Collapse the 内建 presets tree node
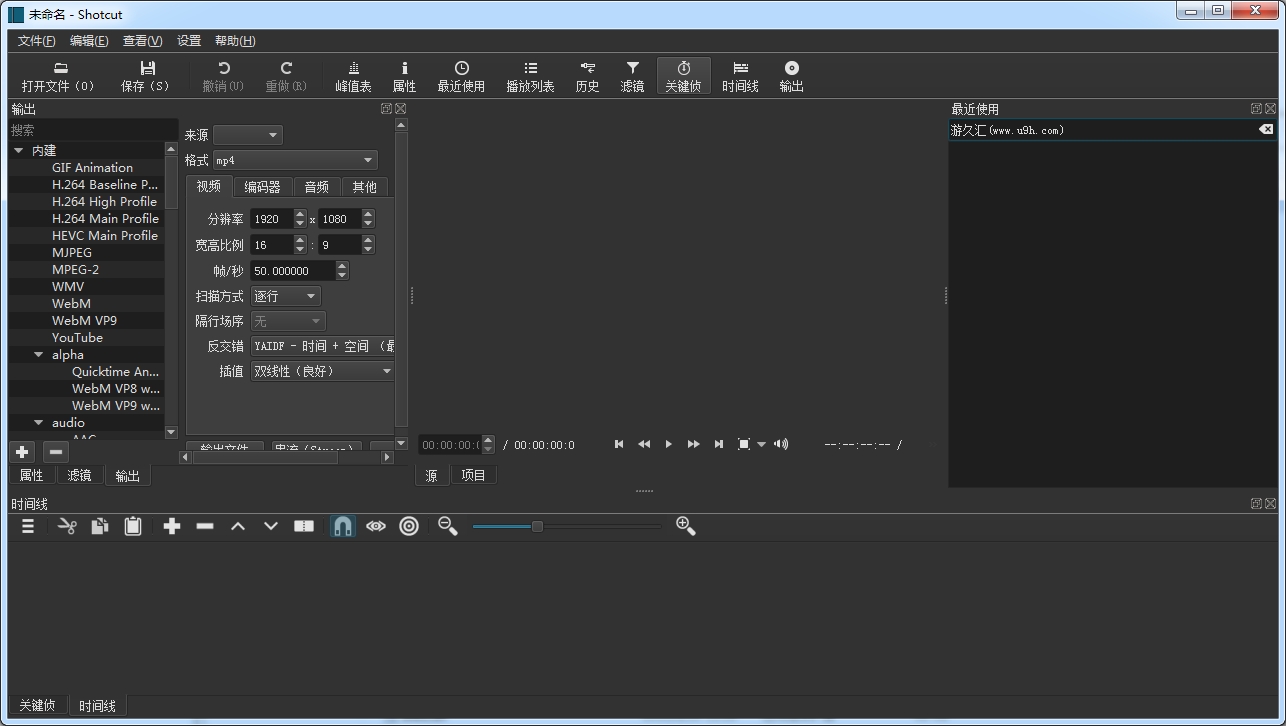 click(x=18, y=150)
